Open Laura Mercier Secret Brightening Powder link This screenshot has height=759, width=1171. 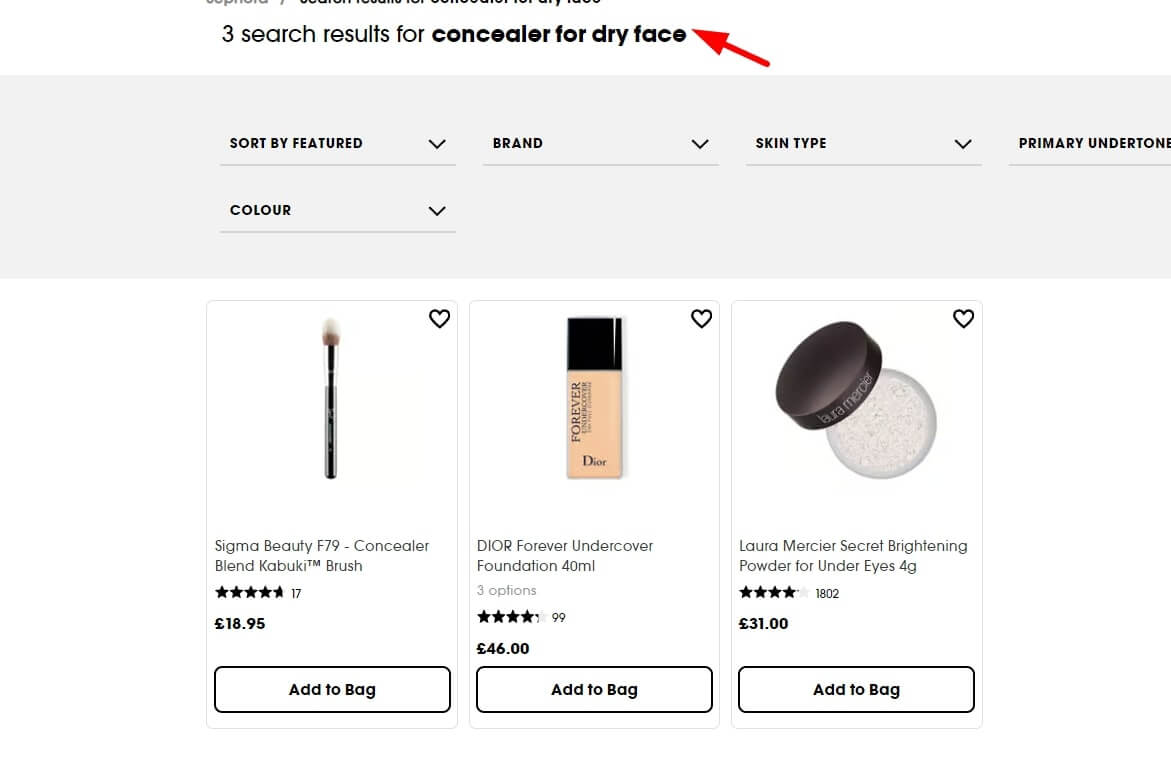click(x=853, y=556)
